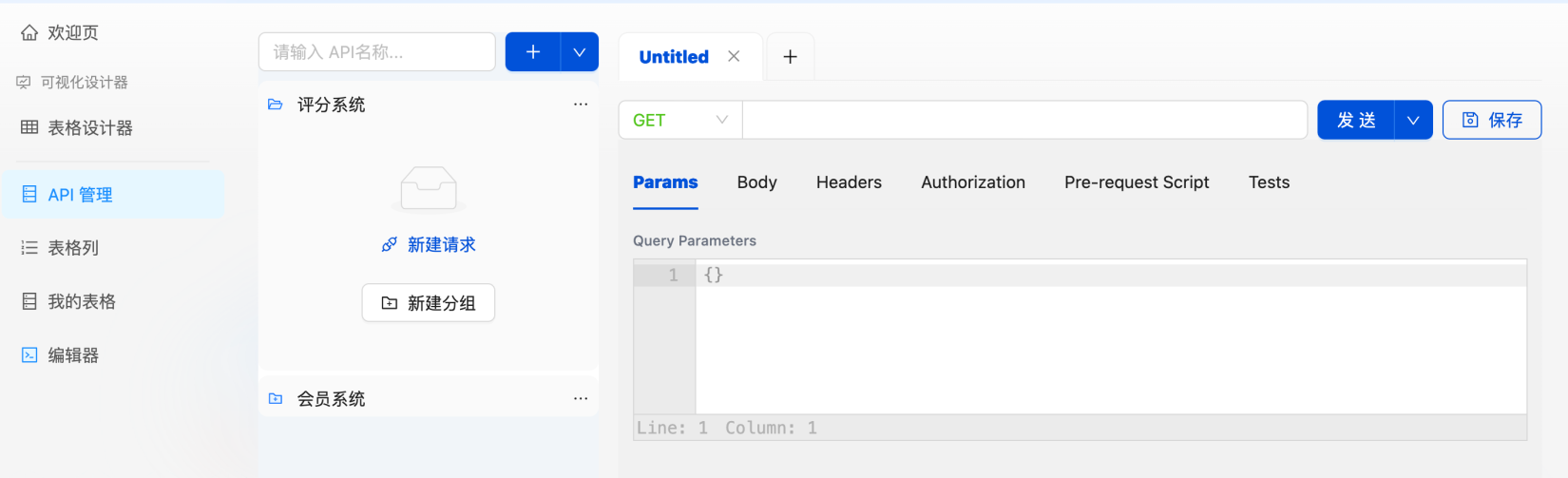The image size is (1568, 478).
Task: Switch to the Body tab
Action: 756,182
